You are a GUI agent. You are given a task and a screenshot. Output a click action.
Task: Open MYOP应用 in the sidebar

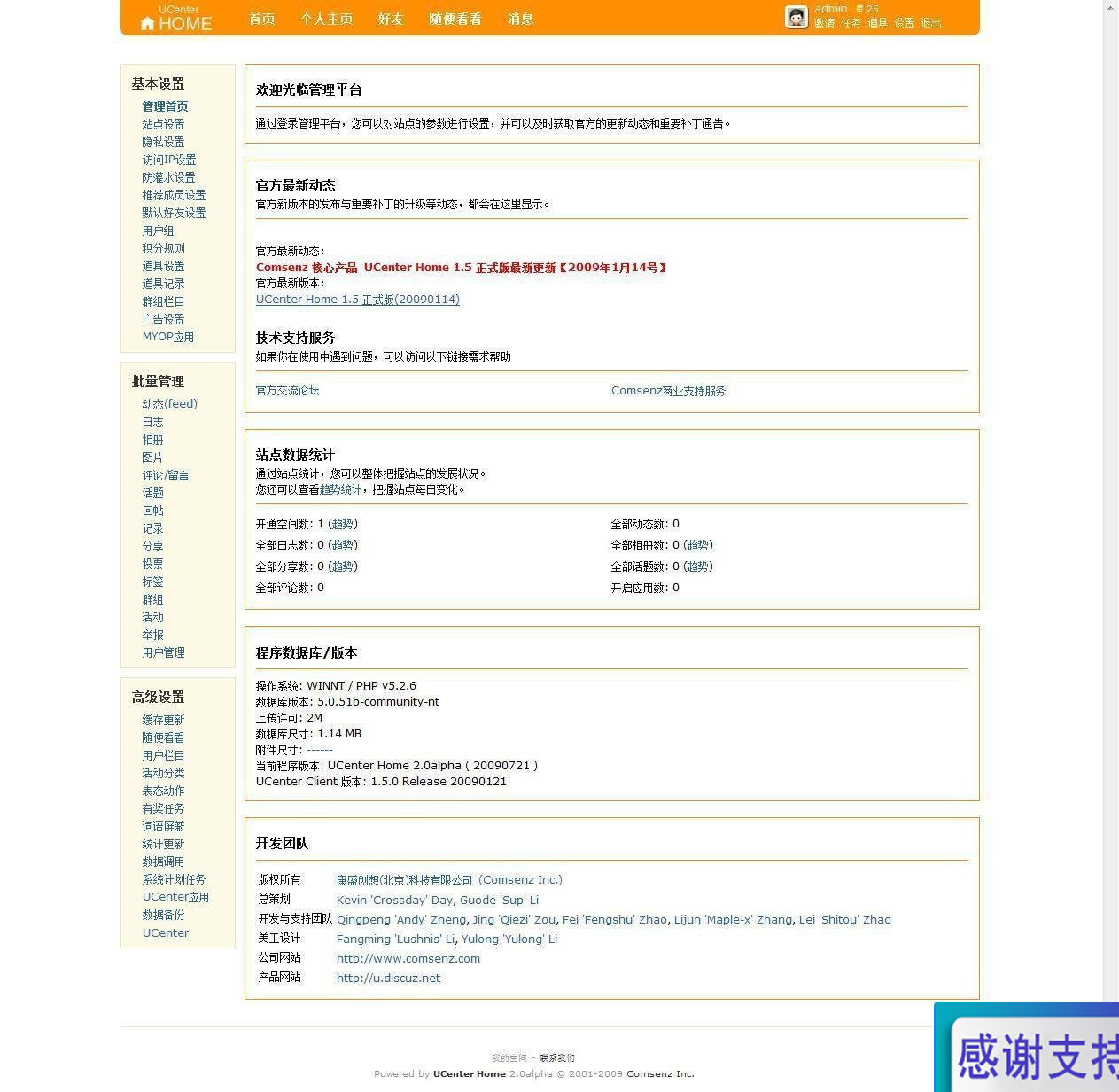(x=168, y=337)
